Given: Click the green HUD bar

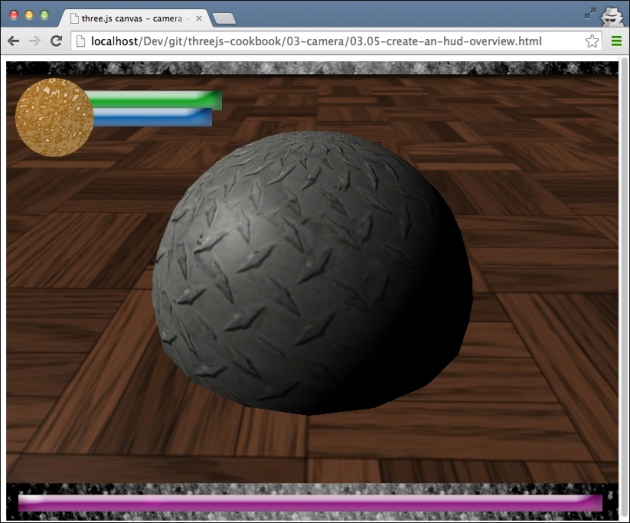Looking at the screenshot, I should point(155,99).
